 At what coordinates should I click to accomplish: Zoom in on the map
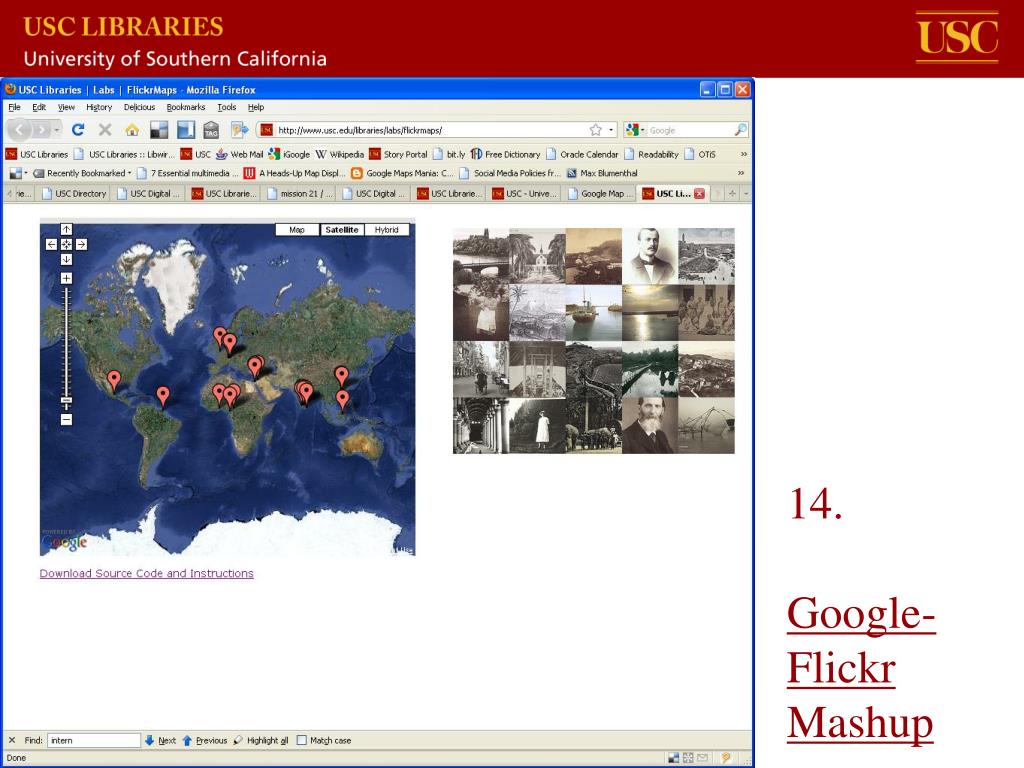click(x=67, y=278)
